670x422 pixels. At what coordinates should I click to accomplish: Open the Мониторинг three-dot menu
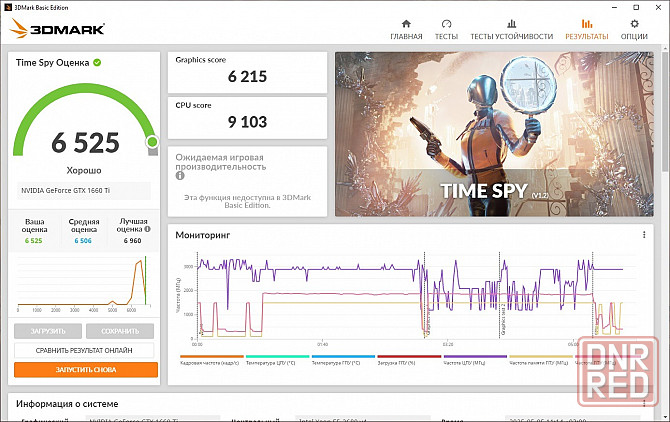click(x=644, y=234)
